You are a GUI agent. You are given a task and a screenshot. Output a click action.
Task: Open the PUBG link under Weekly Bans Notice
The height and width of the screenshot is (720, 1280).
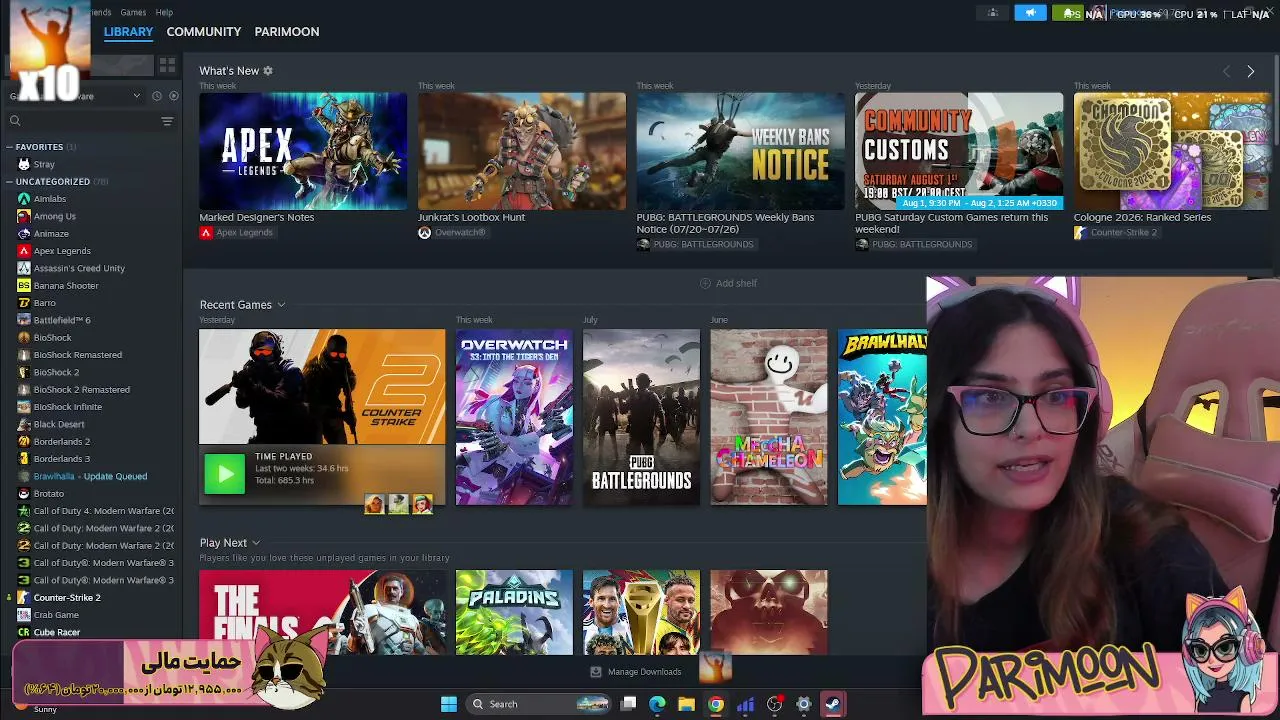coord(695,244)
